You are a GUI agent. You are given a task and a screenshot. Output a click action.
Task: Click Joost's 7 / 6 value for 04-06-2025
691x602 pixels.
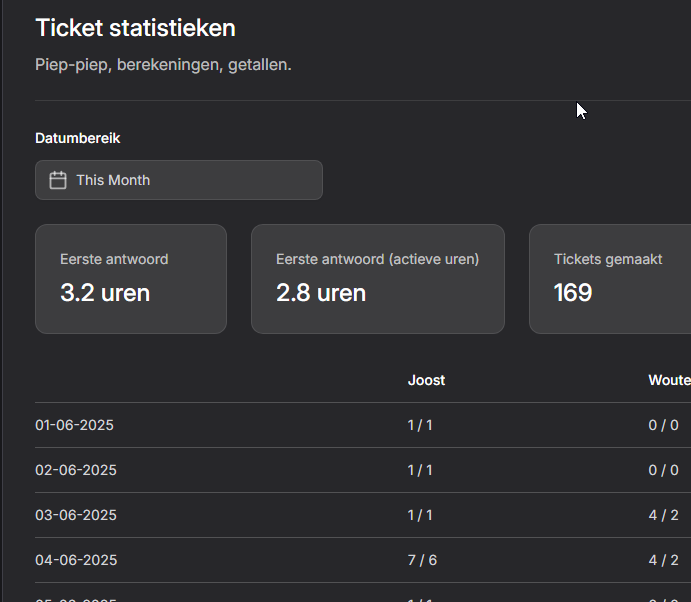click(x=422, y=560)
